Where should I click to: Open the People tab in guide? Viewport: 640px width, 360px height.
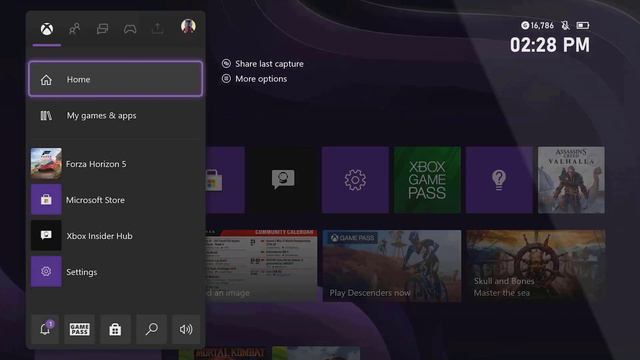coord(74,29)
